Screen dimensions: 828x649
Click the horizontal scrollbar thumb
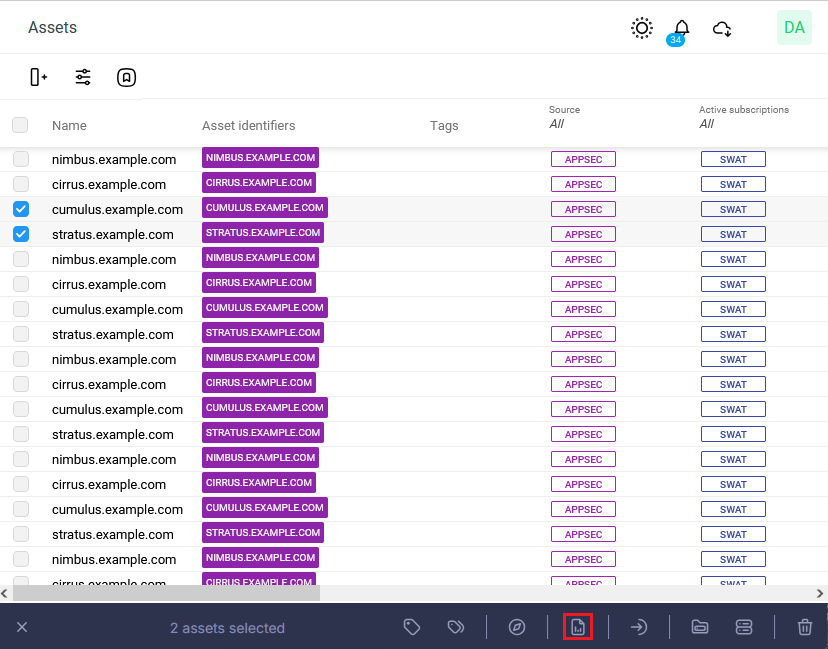[165, 593]
